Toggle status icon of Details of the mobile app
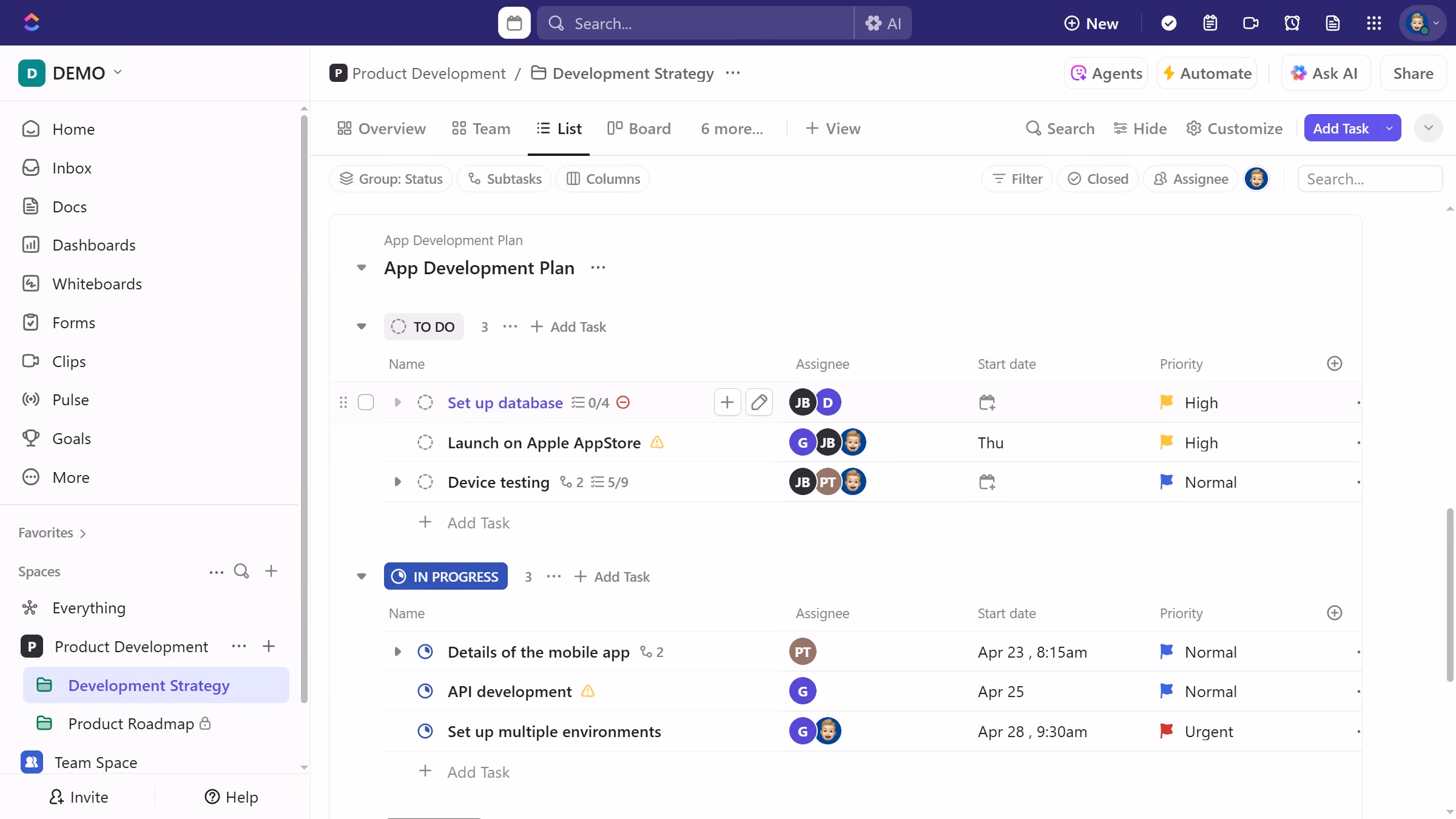The width and height of the screenshot is (1456, 819). [x=425, y=652]
